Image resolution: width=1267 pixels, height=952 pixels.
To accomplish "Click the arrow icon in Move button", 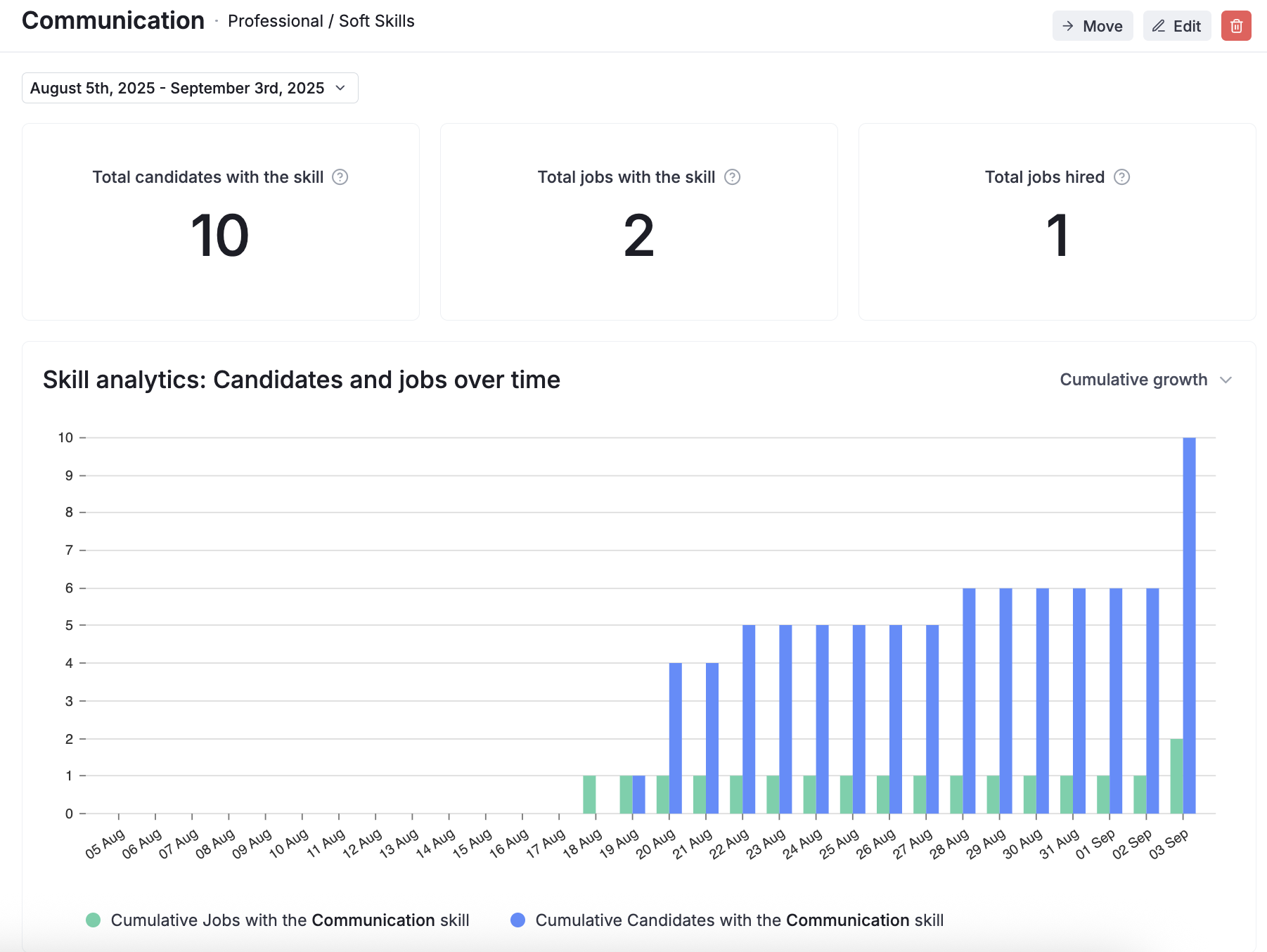I will pos(1068,26).
